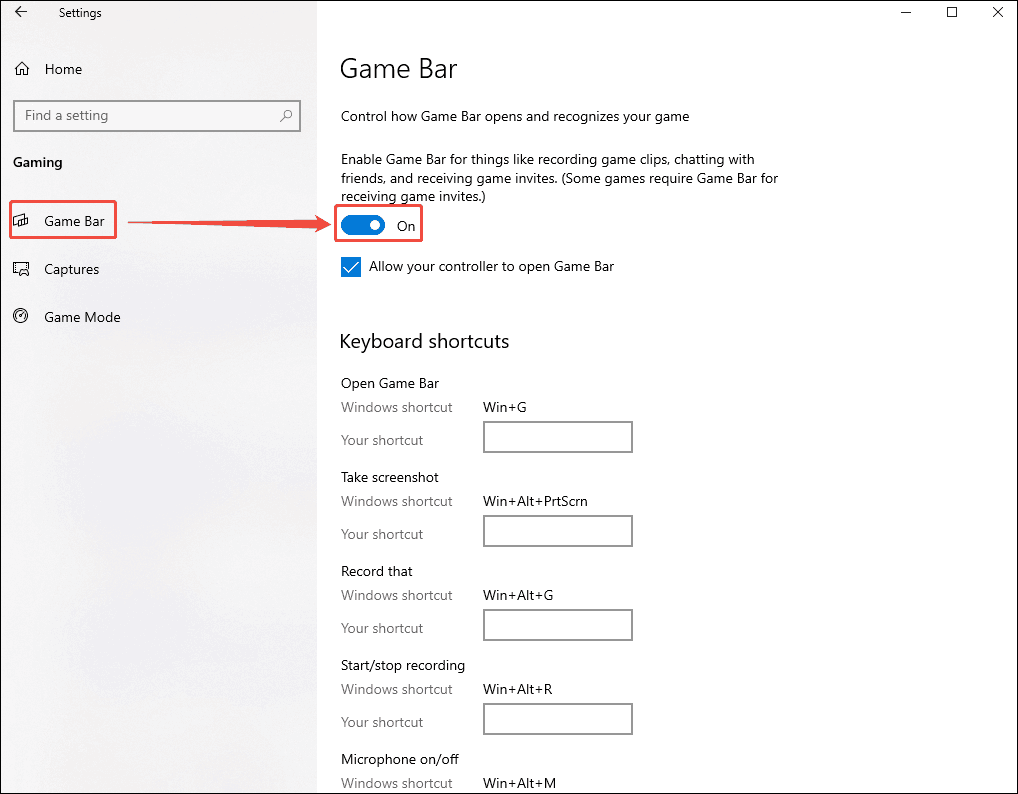The width and height of the screenshot is (1018, 794).
Task: Click the Home icon in the sidebar
Action: coord(21,68)
